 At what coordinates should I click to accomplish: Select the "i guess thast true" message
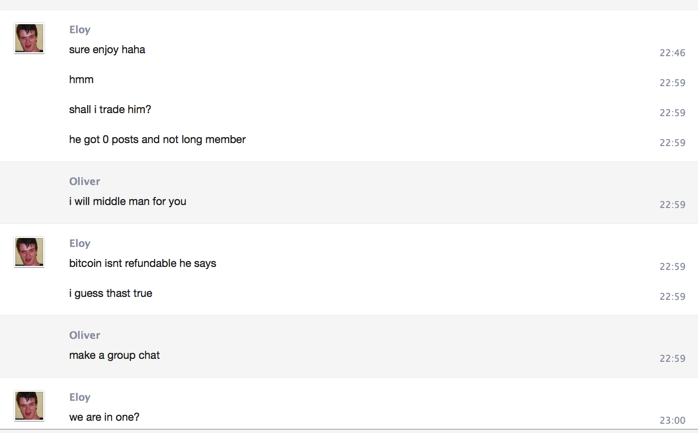point(110,294)
